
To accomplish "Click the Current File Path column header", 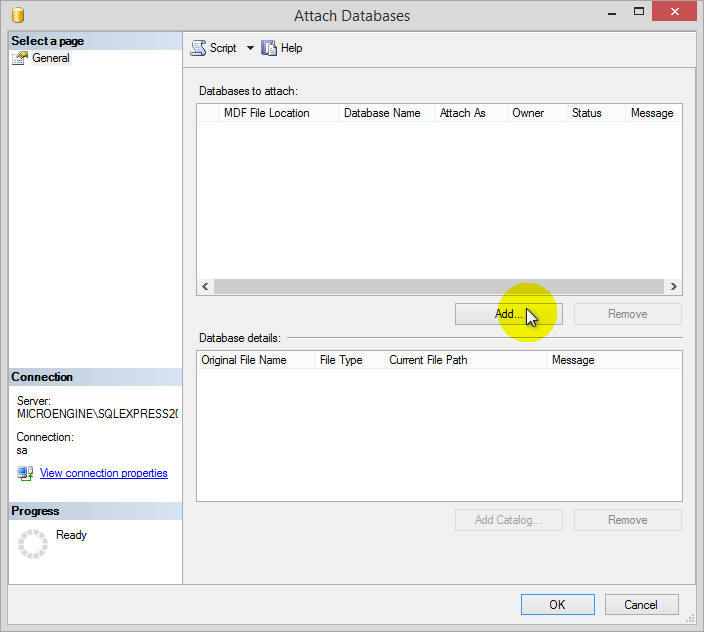I will [x=428, y=360].
